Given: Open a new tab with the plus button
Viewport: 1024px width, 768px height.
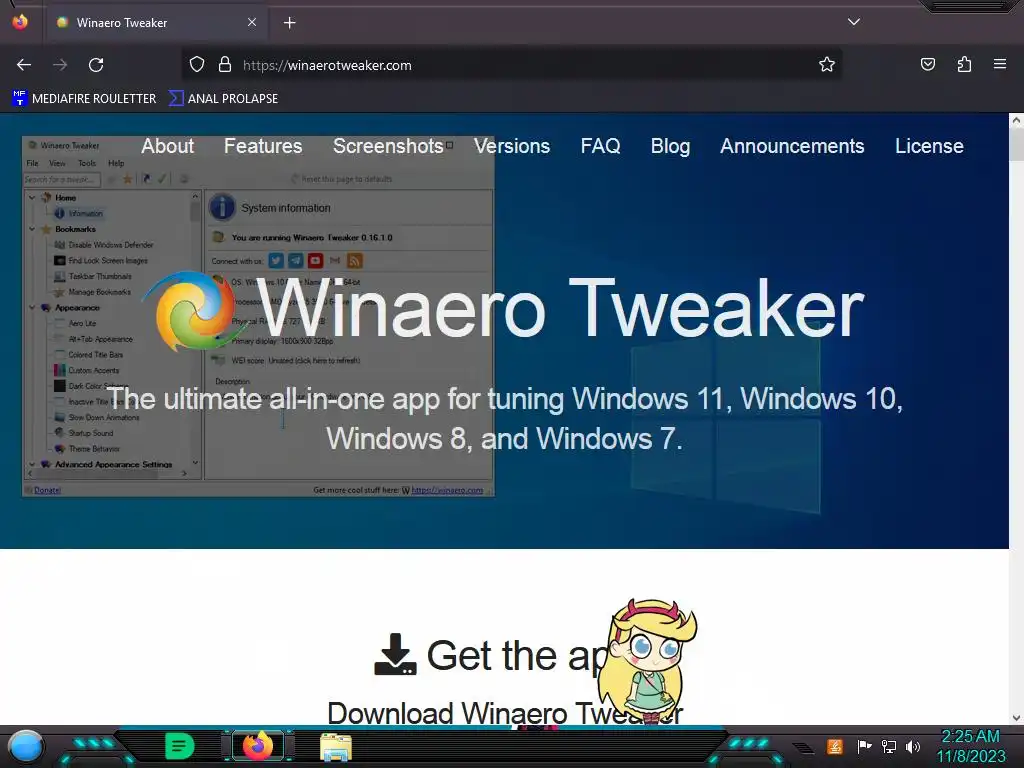Looking at the screenshot, I should pos(289,23).
